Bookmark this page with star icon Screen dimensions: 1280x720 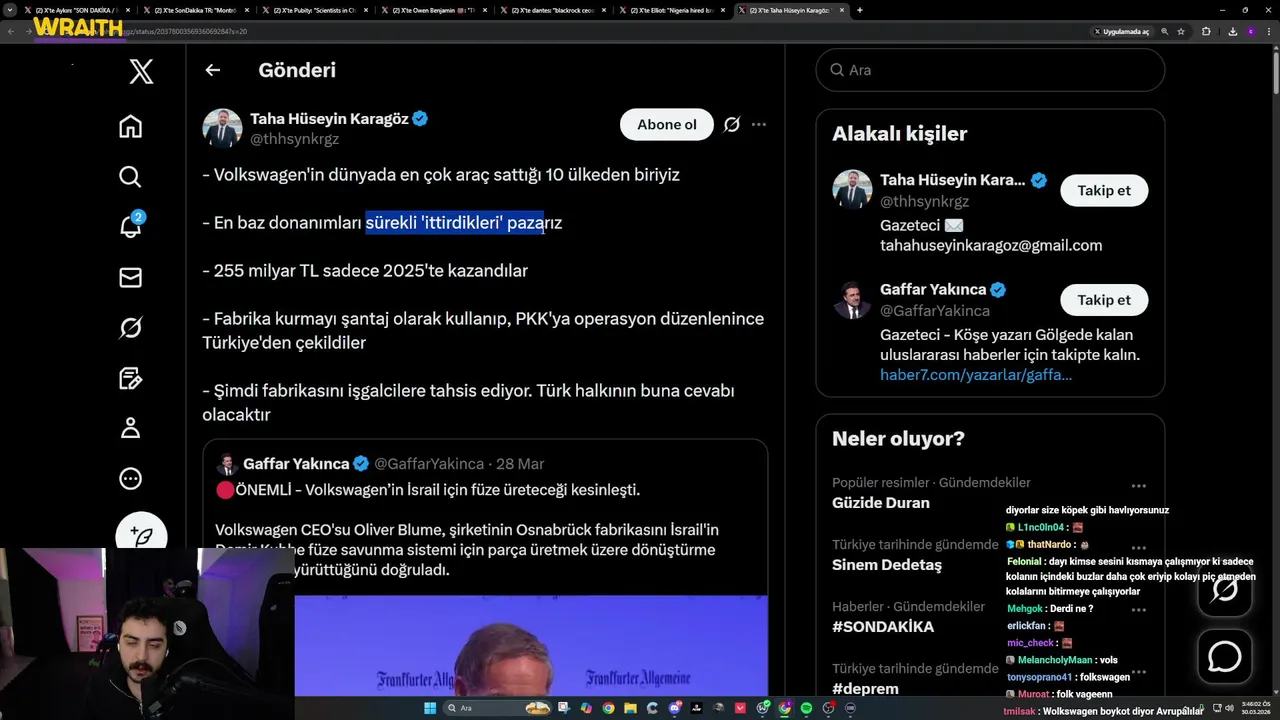[x=1181, y=32]
